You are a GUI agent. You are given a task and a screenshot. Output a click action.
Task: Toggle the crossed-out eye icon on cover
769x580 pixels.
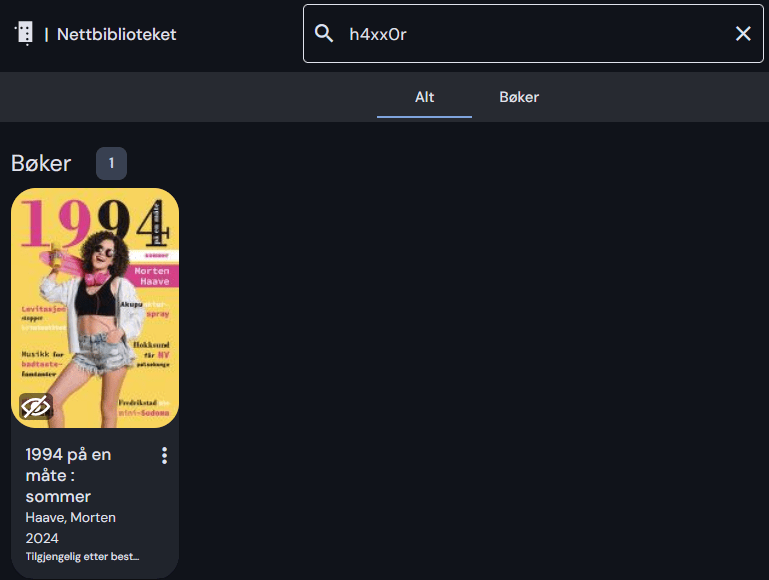tap(35, 407)
